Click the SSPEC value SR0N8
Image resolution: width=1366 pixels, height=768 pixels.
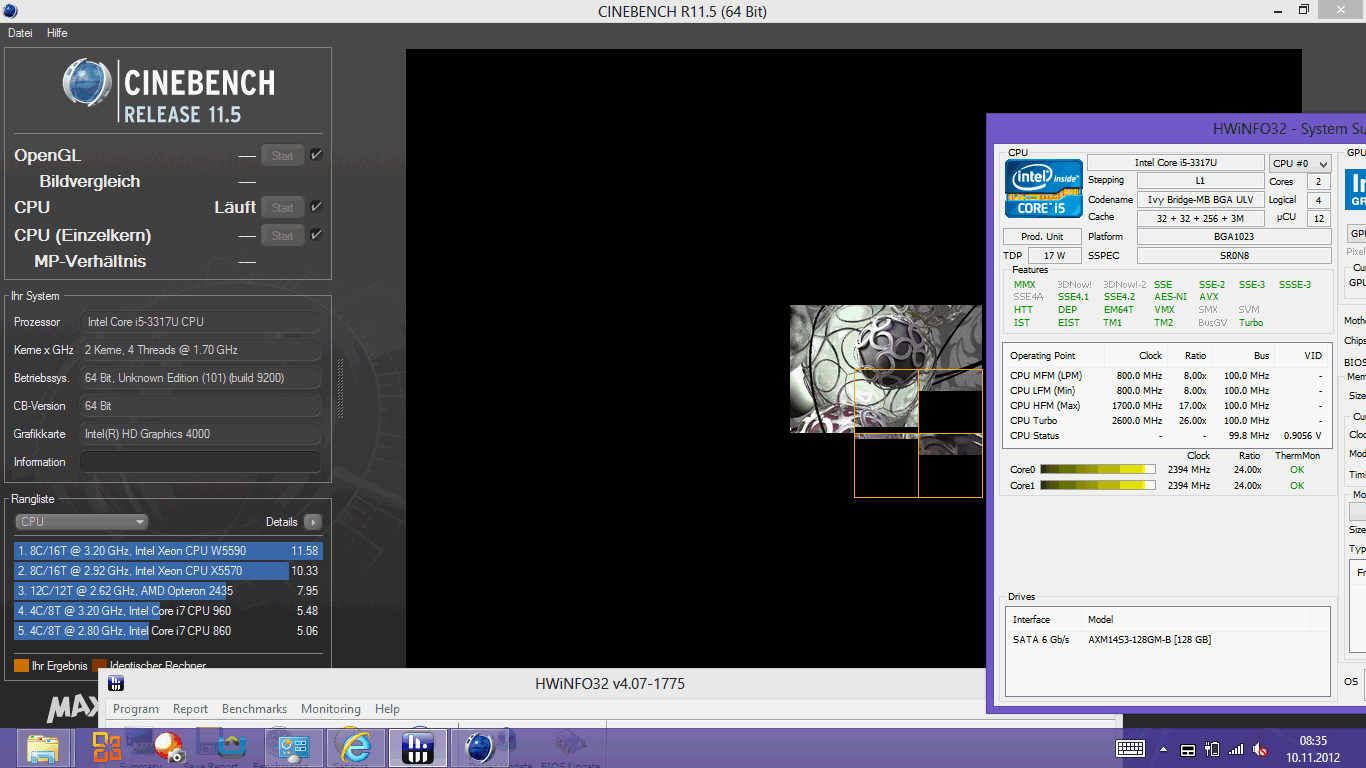coord(1234,256)
